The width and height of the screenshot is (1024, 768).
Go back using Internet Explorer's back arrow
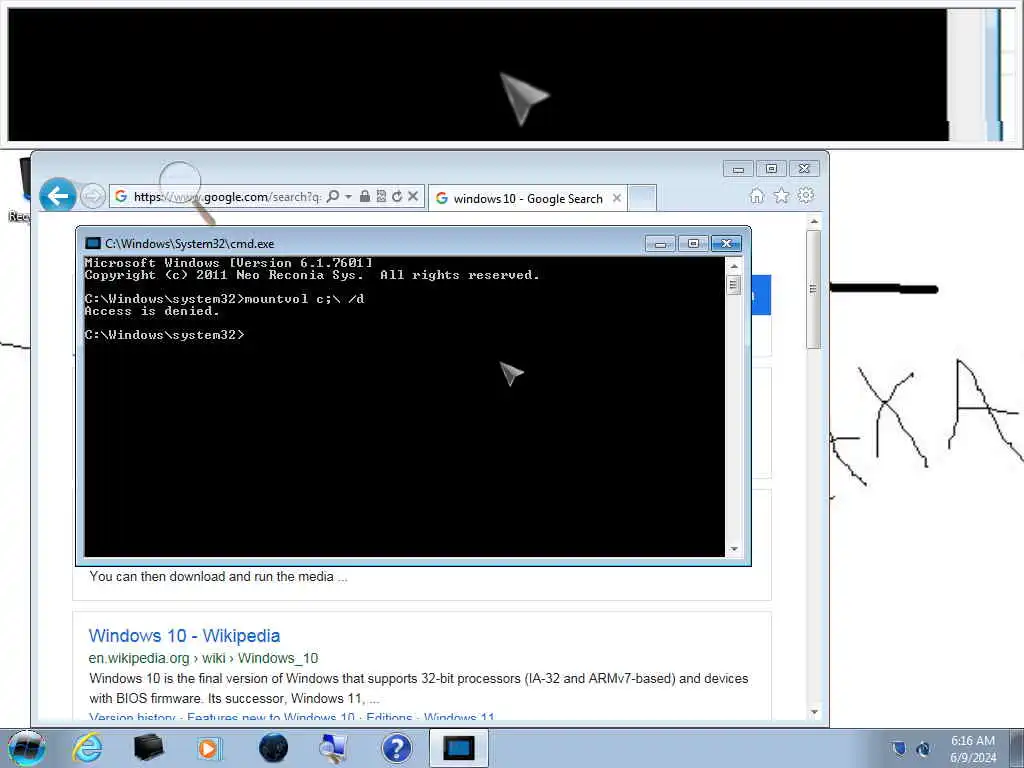(57, 195)
